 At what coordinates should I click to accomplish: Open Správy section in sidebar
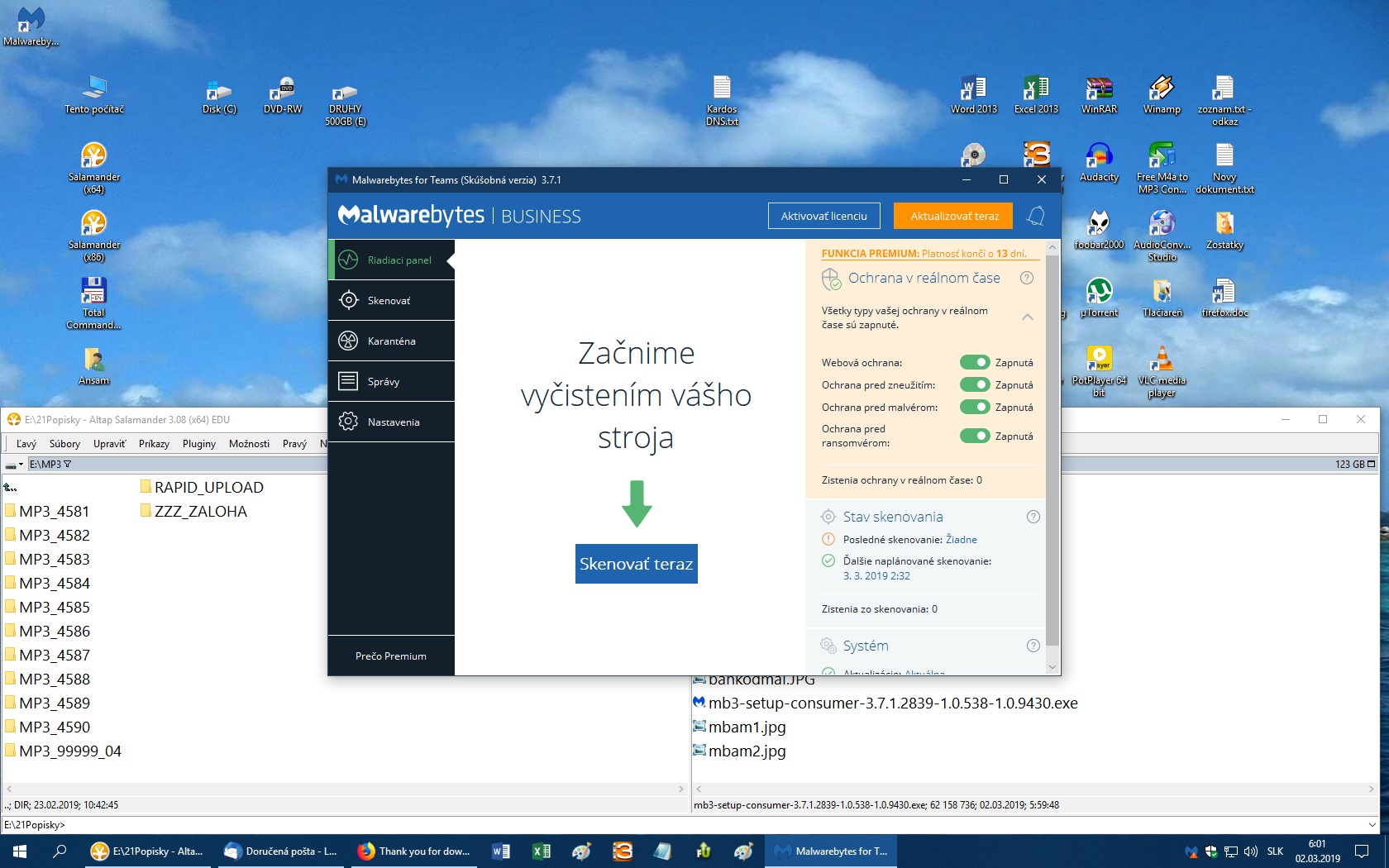click(391, 381)
